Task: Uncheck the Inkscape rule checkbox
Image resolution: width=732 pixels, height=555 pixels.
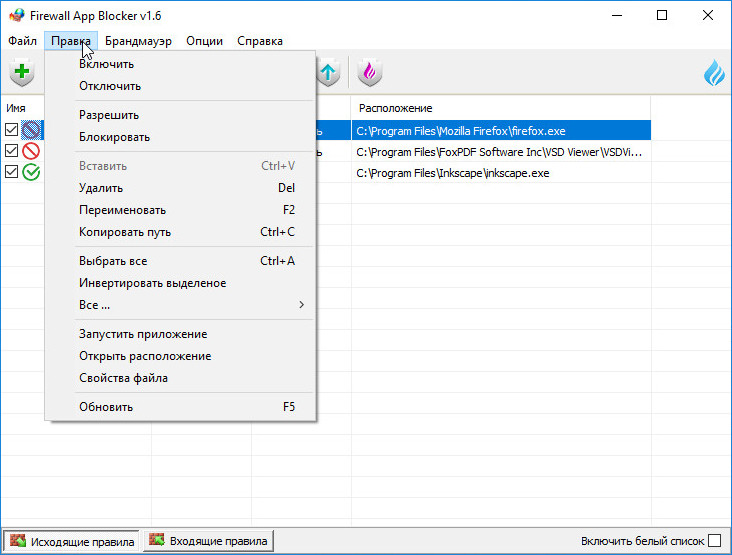Action: pos(12,172)
